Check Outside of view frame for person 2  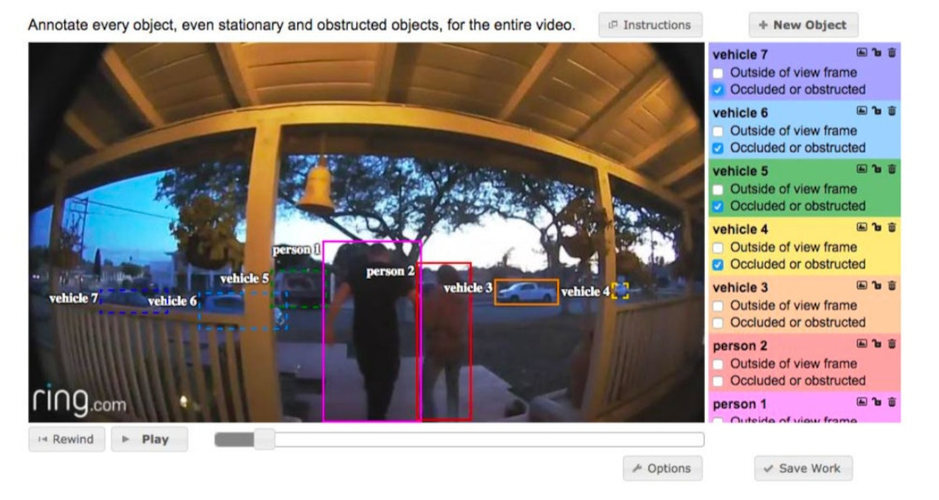pos(718,364)
